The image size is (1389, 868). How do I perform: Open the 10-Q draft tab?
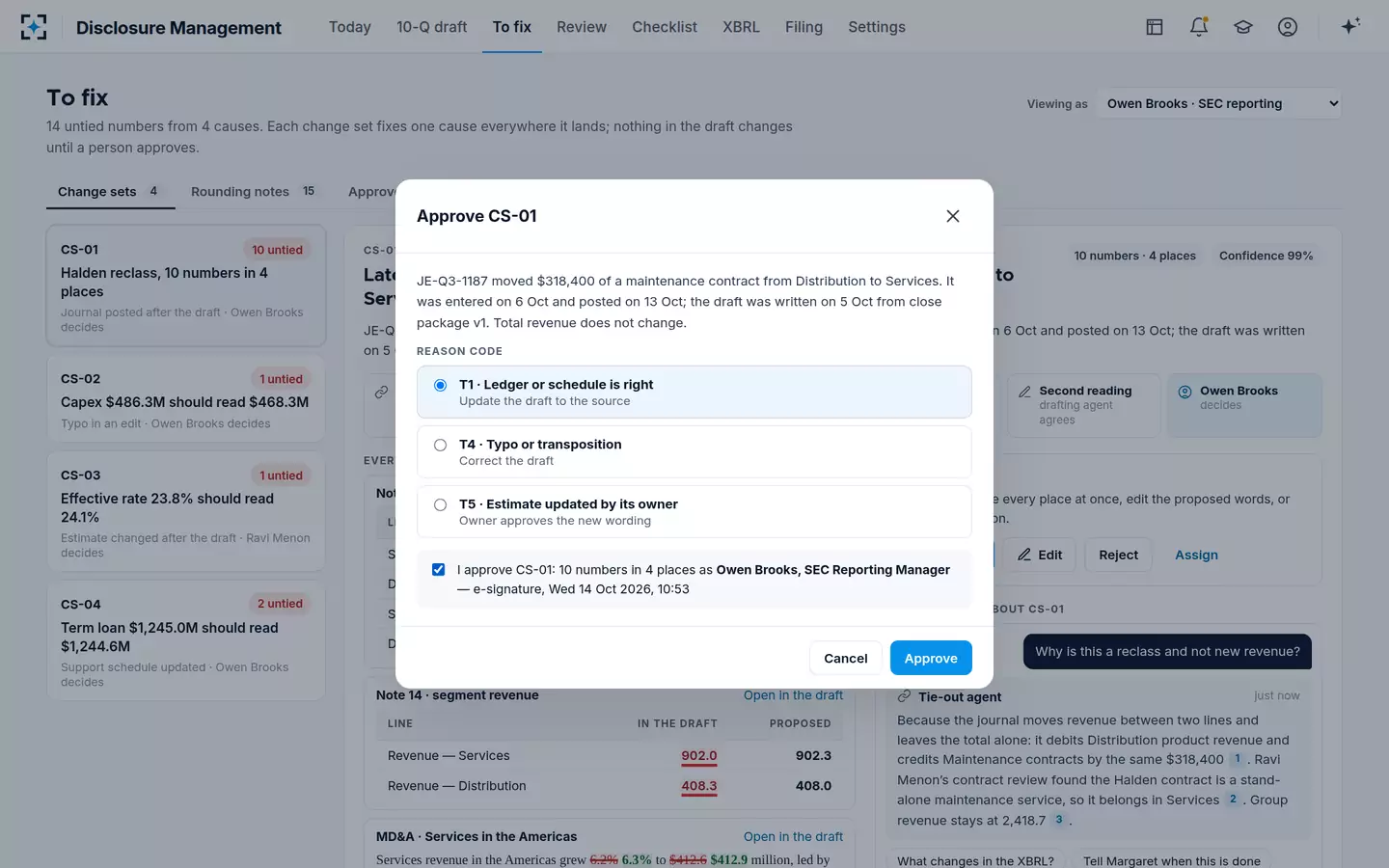[x=431, y=27]
